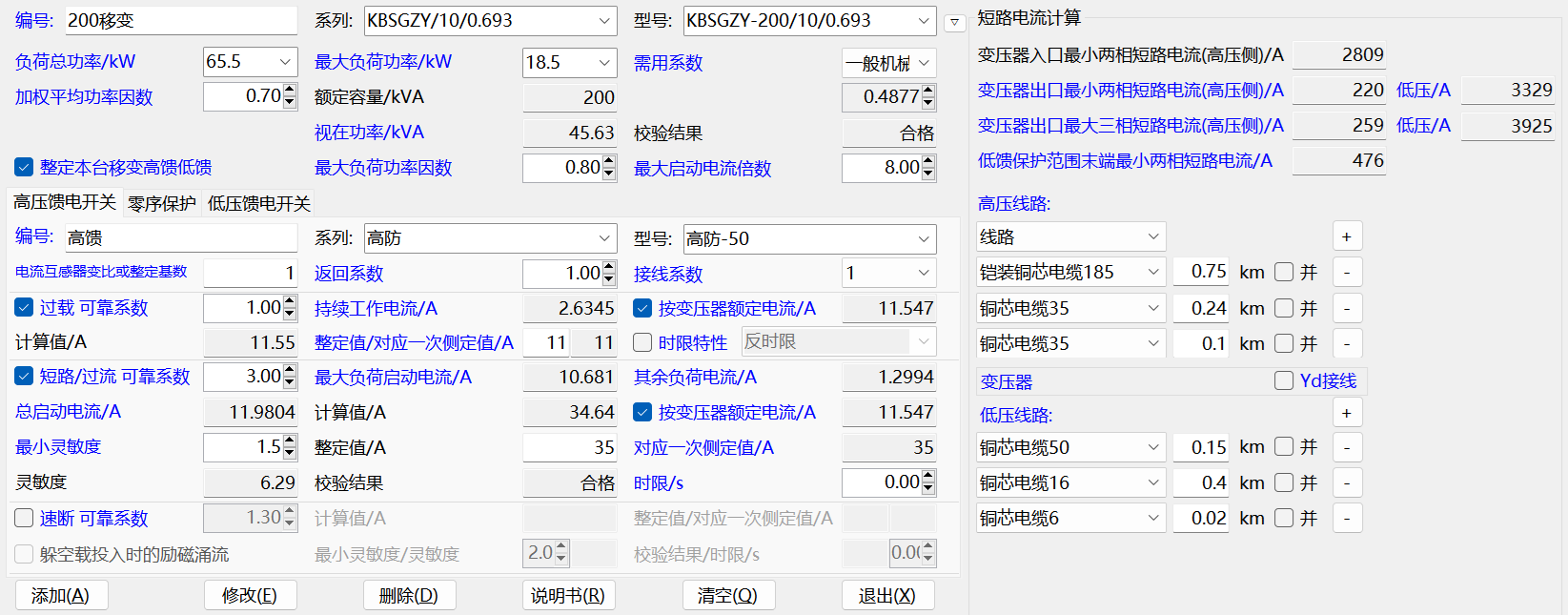Switch to the 低压馈电开关 tab
The height and width of the screenshot is (615, 1568).
point(259,203)
